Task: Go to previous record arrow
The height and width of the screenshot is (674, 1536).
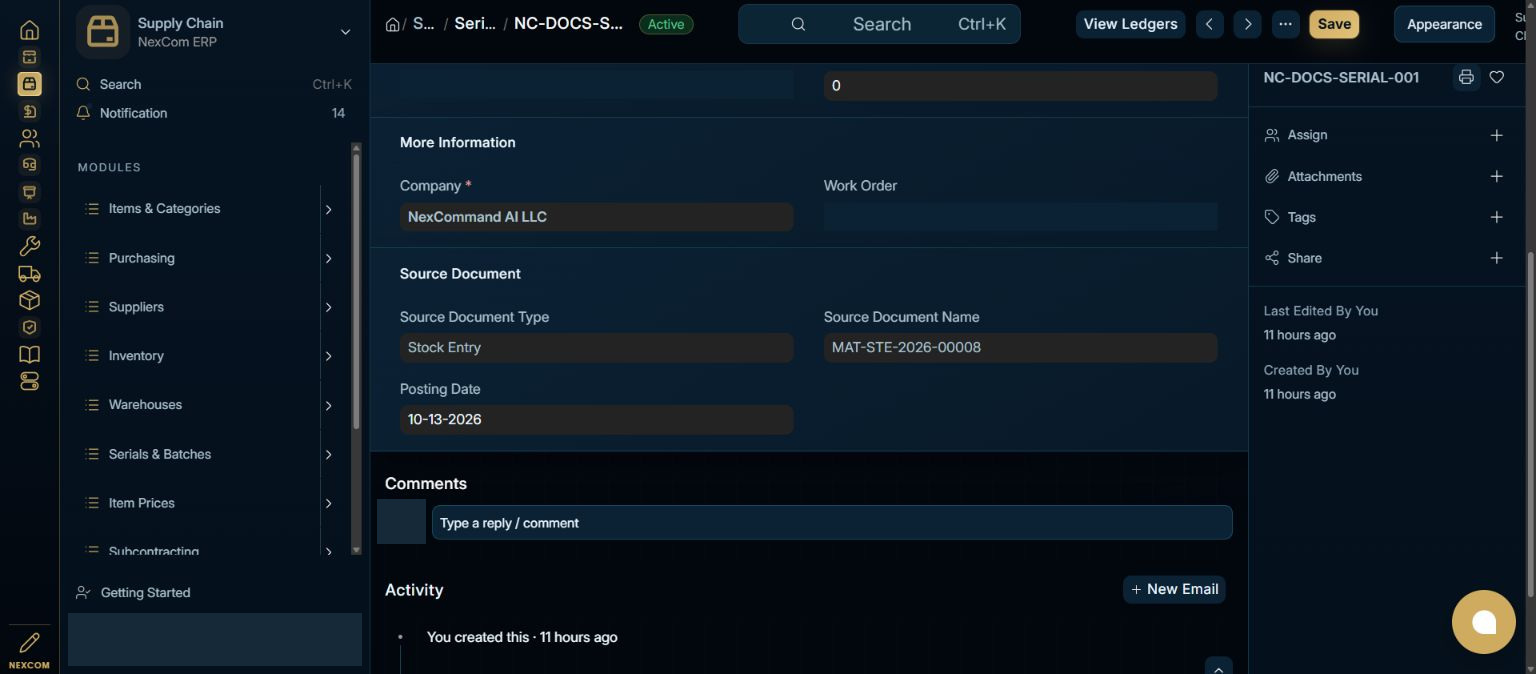Action: click(x=1209, y=24)
